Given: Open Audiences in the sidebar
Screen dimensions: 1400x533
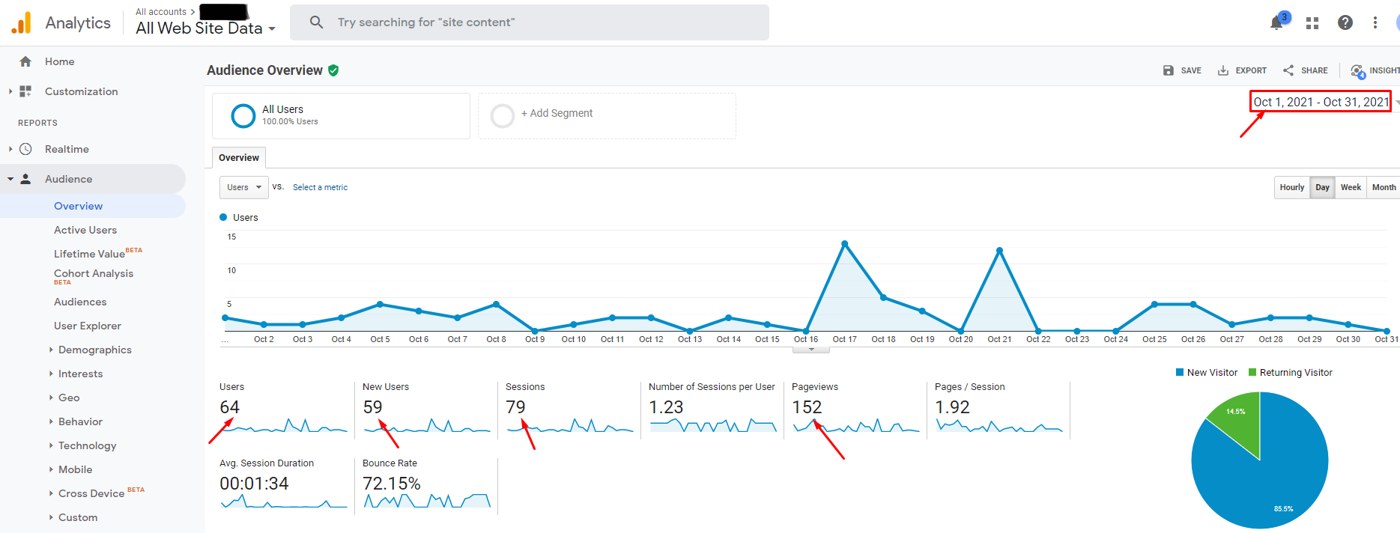Looking at the screenshot, I should 80,302.
